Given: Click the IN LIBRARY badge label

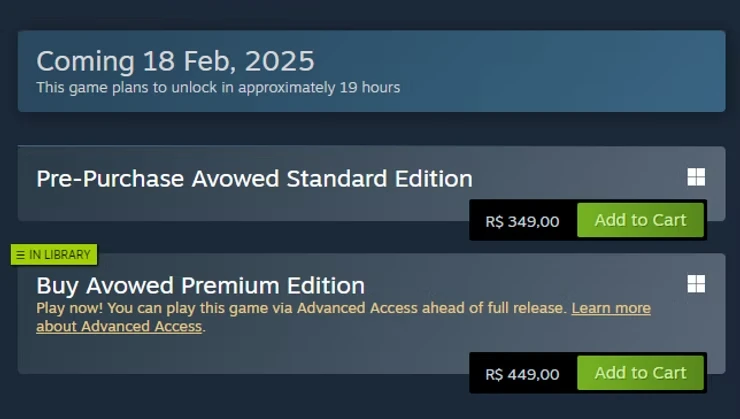Looking at the screenshot, I should [59, 255].
